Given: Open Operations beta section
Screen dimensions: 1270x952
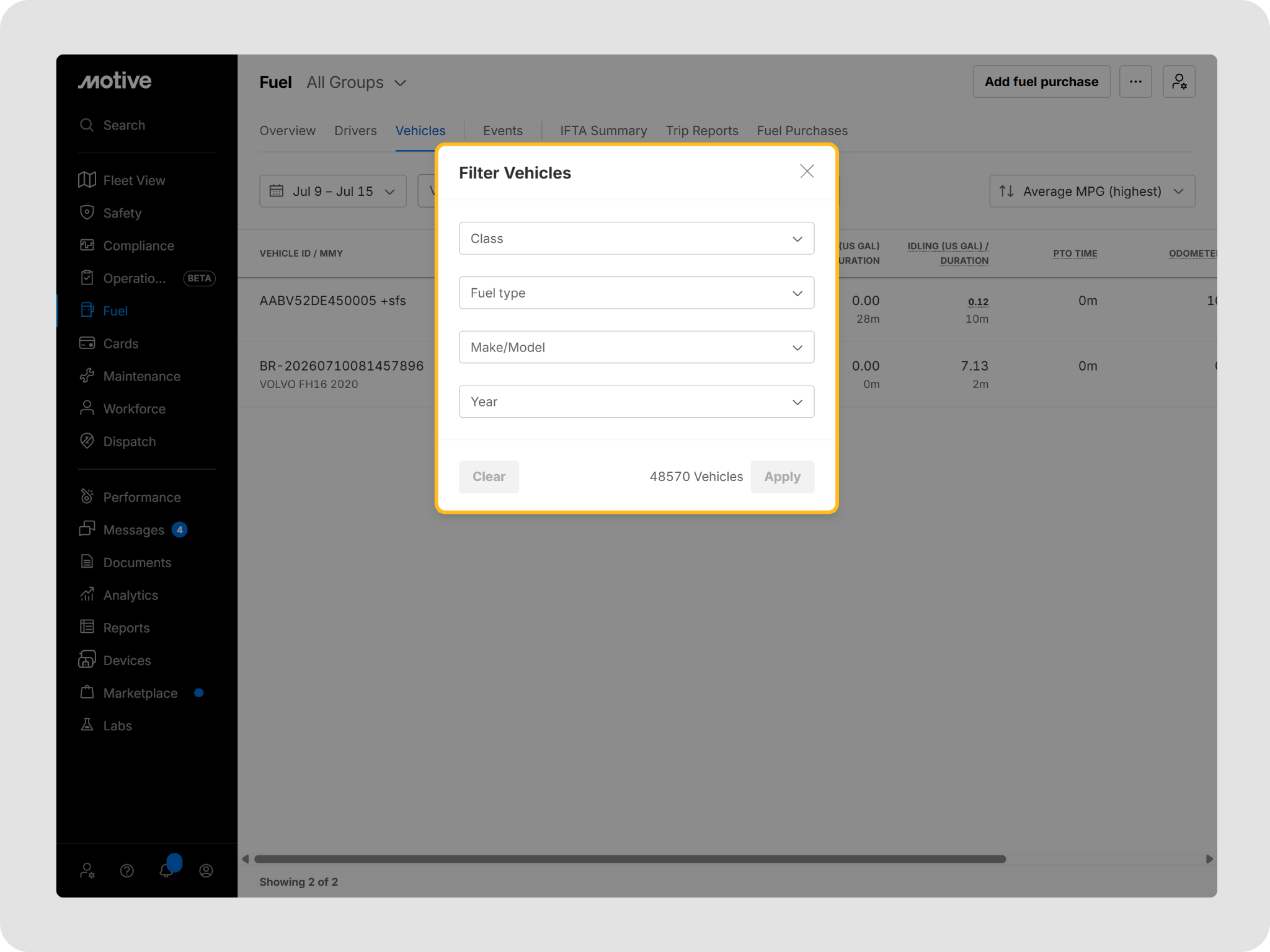Looking at the screenshot, I should click(146, 278).
